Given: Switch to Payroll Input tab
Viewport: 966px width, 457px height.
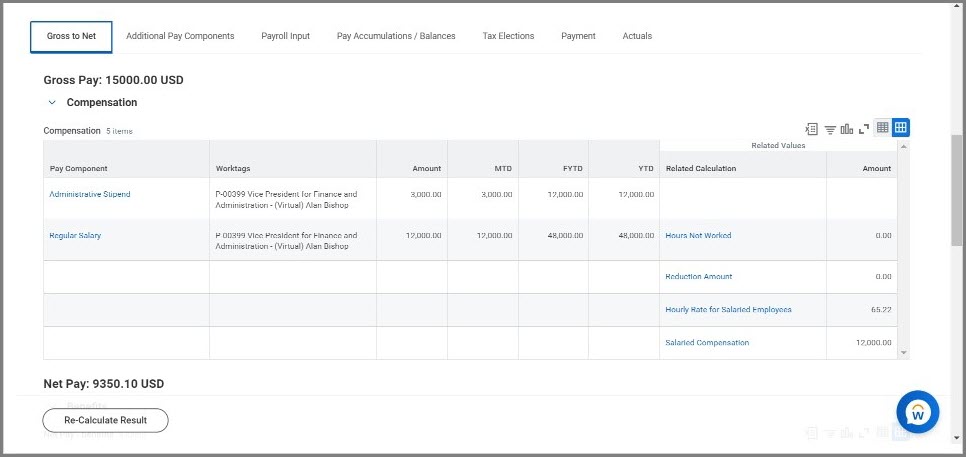Looking at the screenshot, I should click(285, 36).
